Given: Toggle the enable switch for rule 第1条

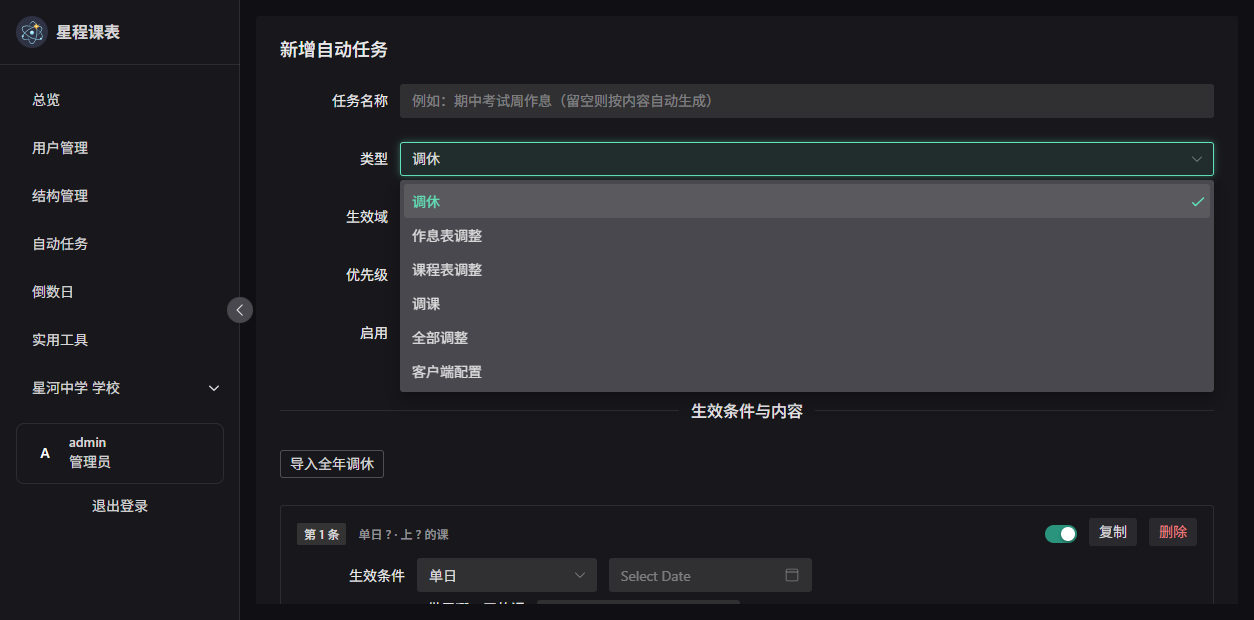Looking at the screenshot, I should 1061,534.
